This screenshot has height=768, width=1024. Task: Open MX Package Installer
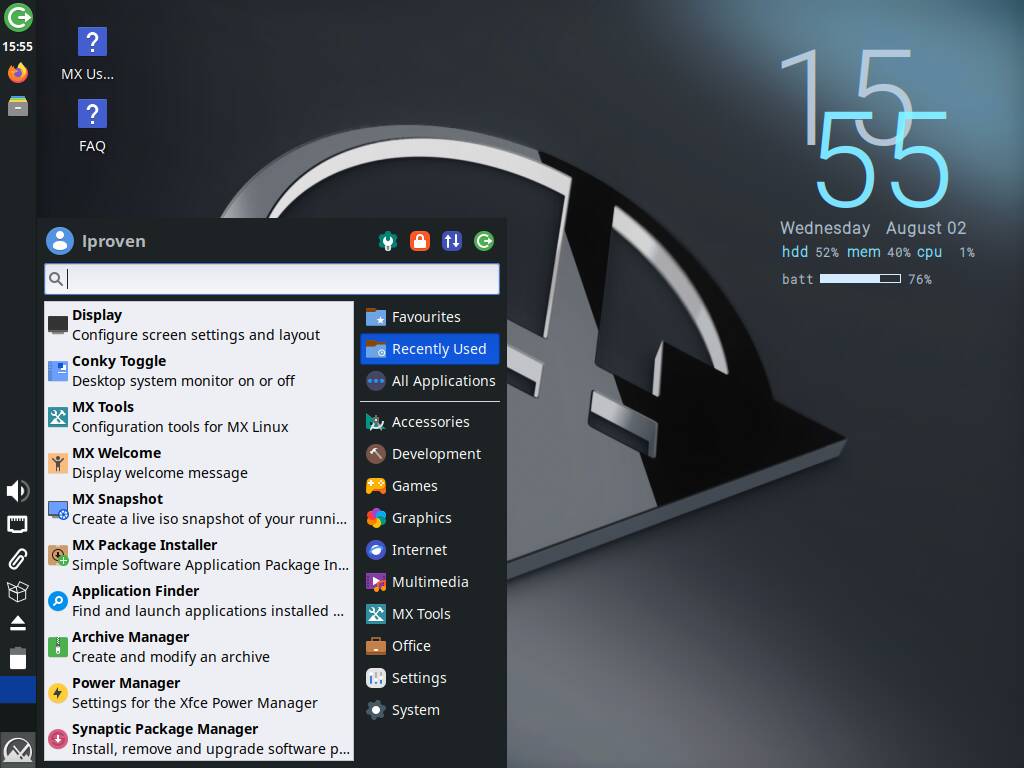point(199,554)
